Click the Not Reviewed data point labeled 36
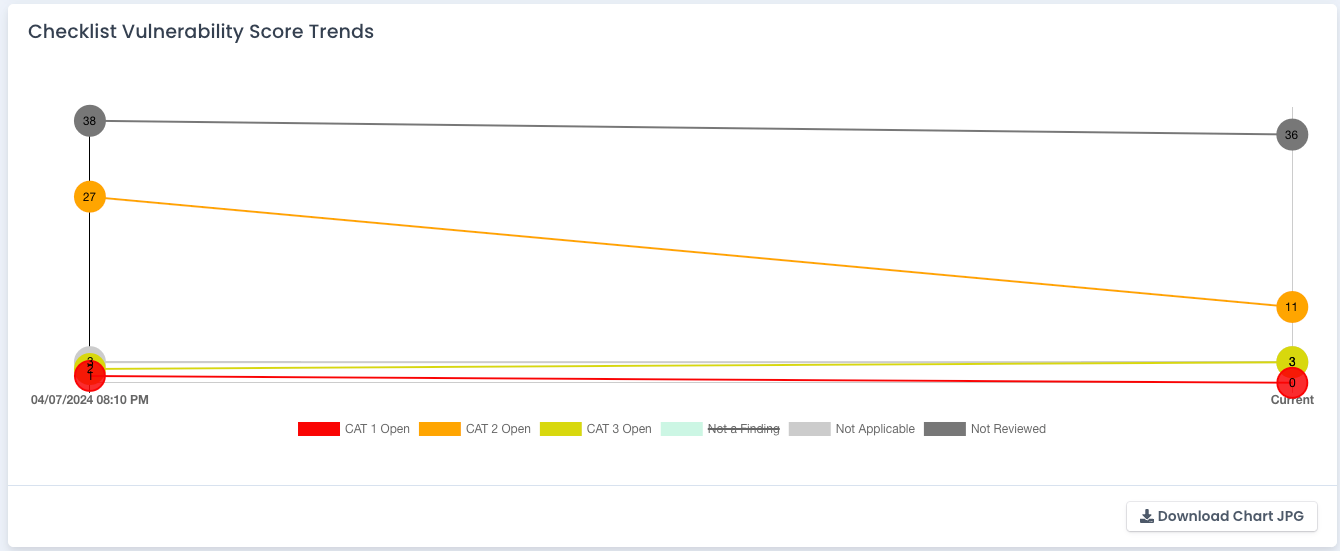 (x=1292, y=135)
